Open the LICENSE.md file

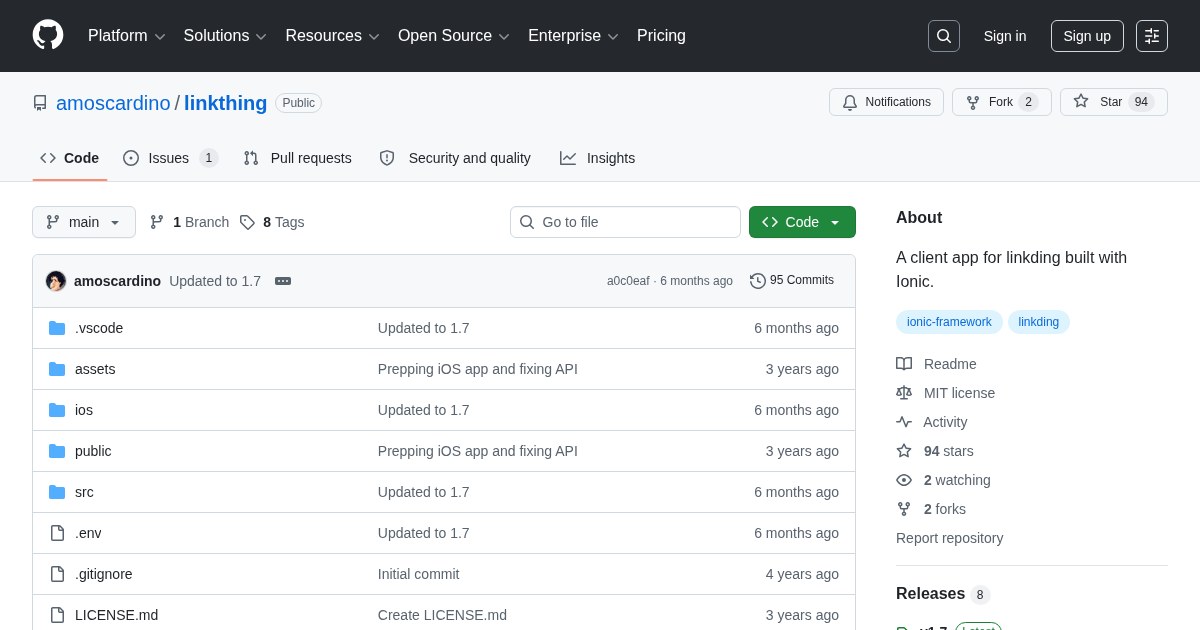tap(116, 615)
